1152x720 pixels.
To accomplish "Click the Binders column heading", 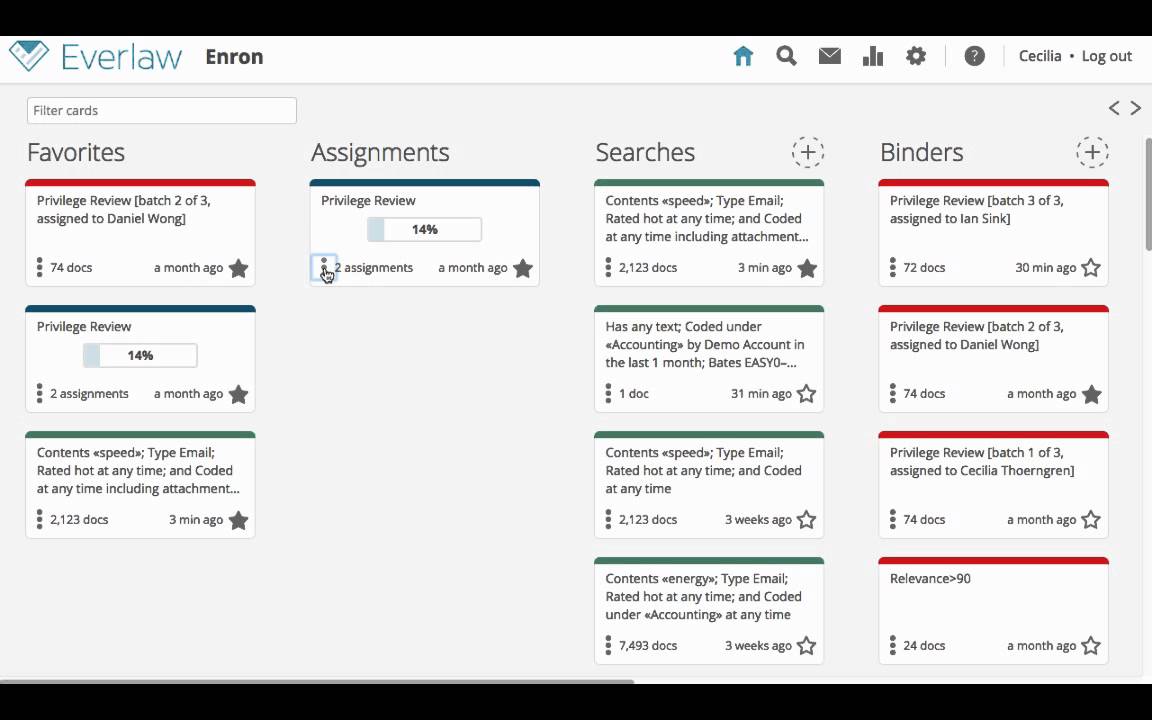I will pyautogui.click(x=921, y=152).
